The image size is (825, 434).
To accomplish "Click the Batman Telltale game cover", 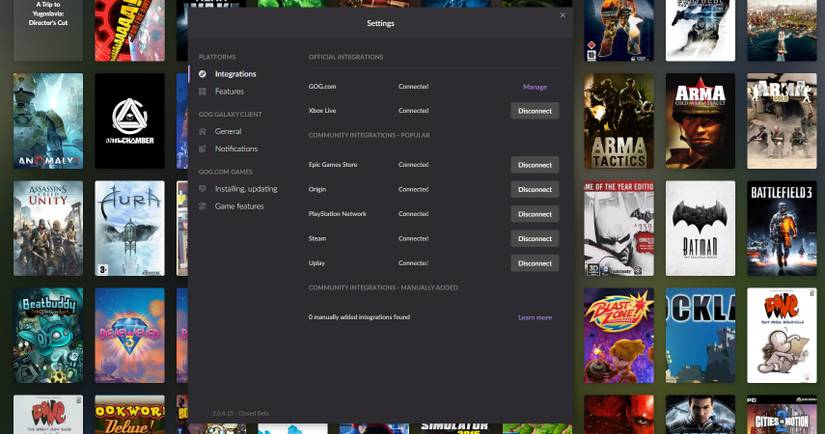I will [701, 228].
